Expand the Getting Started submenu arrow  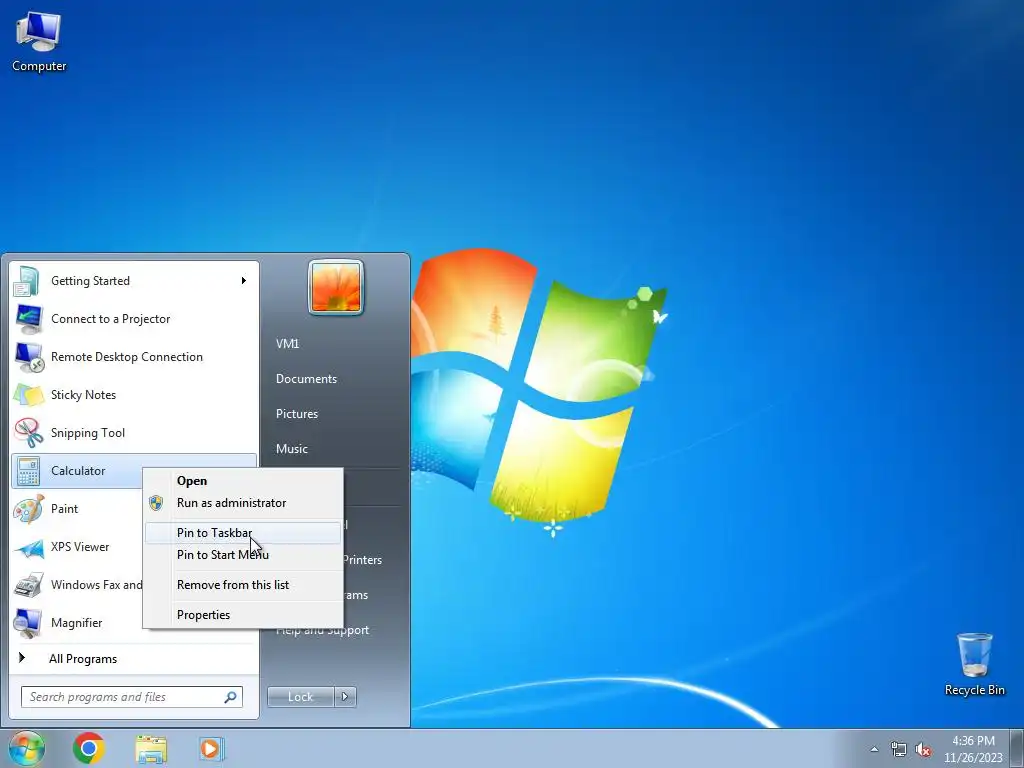(244, 281)
